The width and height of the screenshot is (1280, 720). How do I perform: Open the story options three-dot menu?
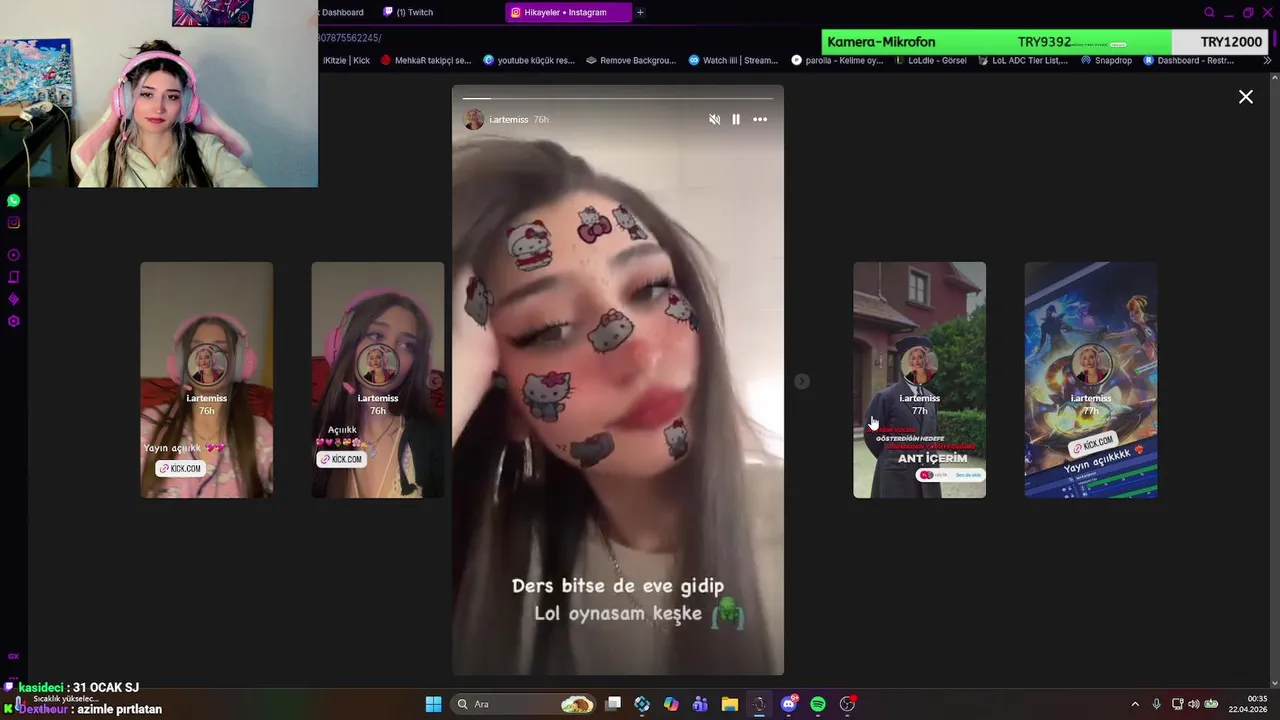[760, 119]
